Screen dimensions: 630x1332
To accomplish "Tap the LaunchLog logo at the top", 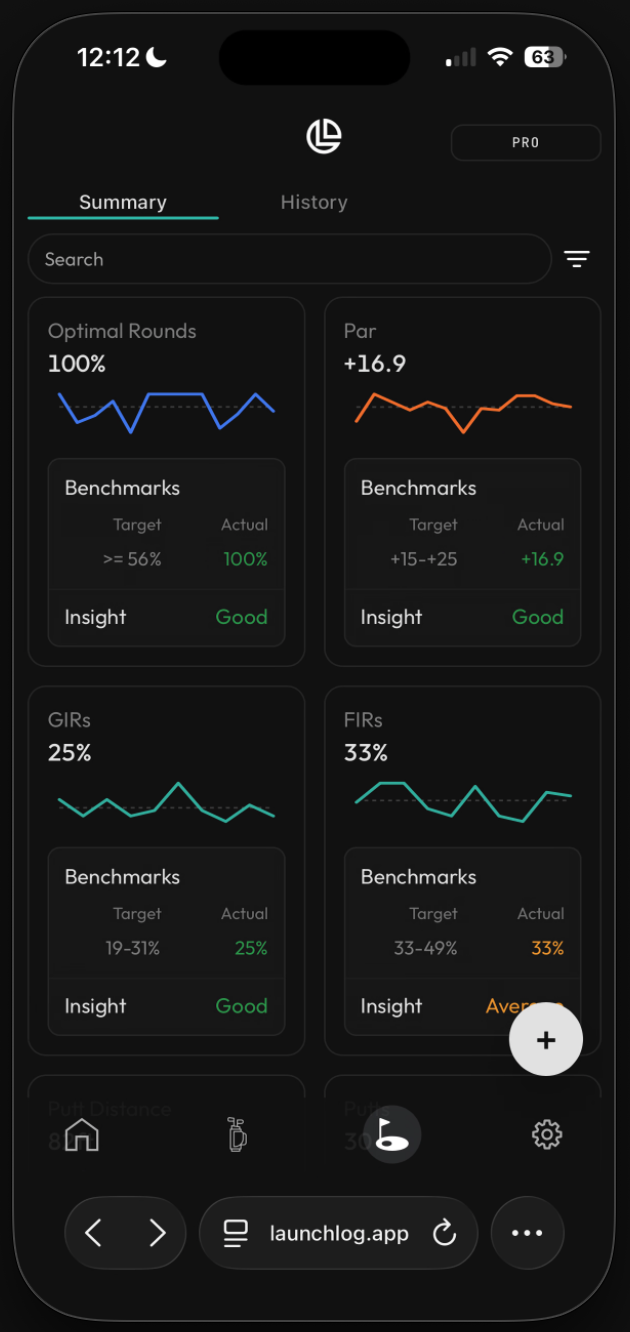I will click(324, 136).
